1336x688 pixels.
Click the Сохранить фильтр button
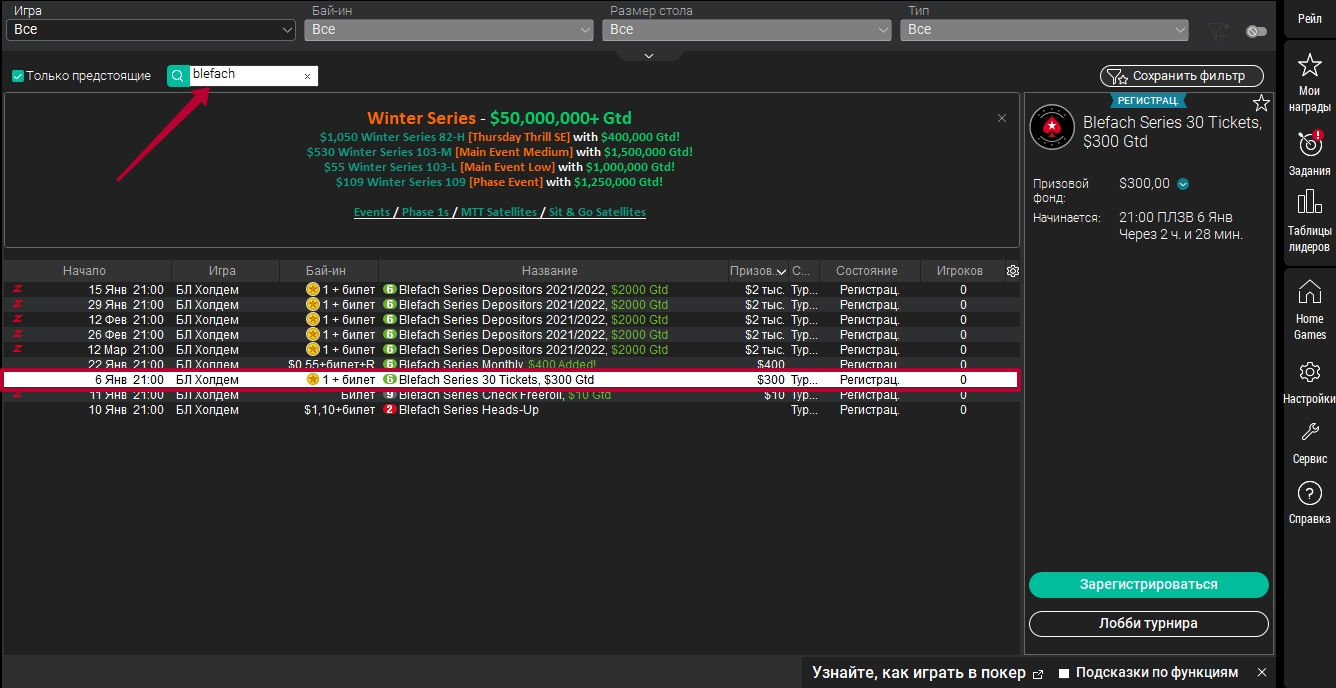click(x=1182, y=76)
